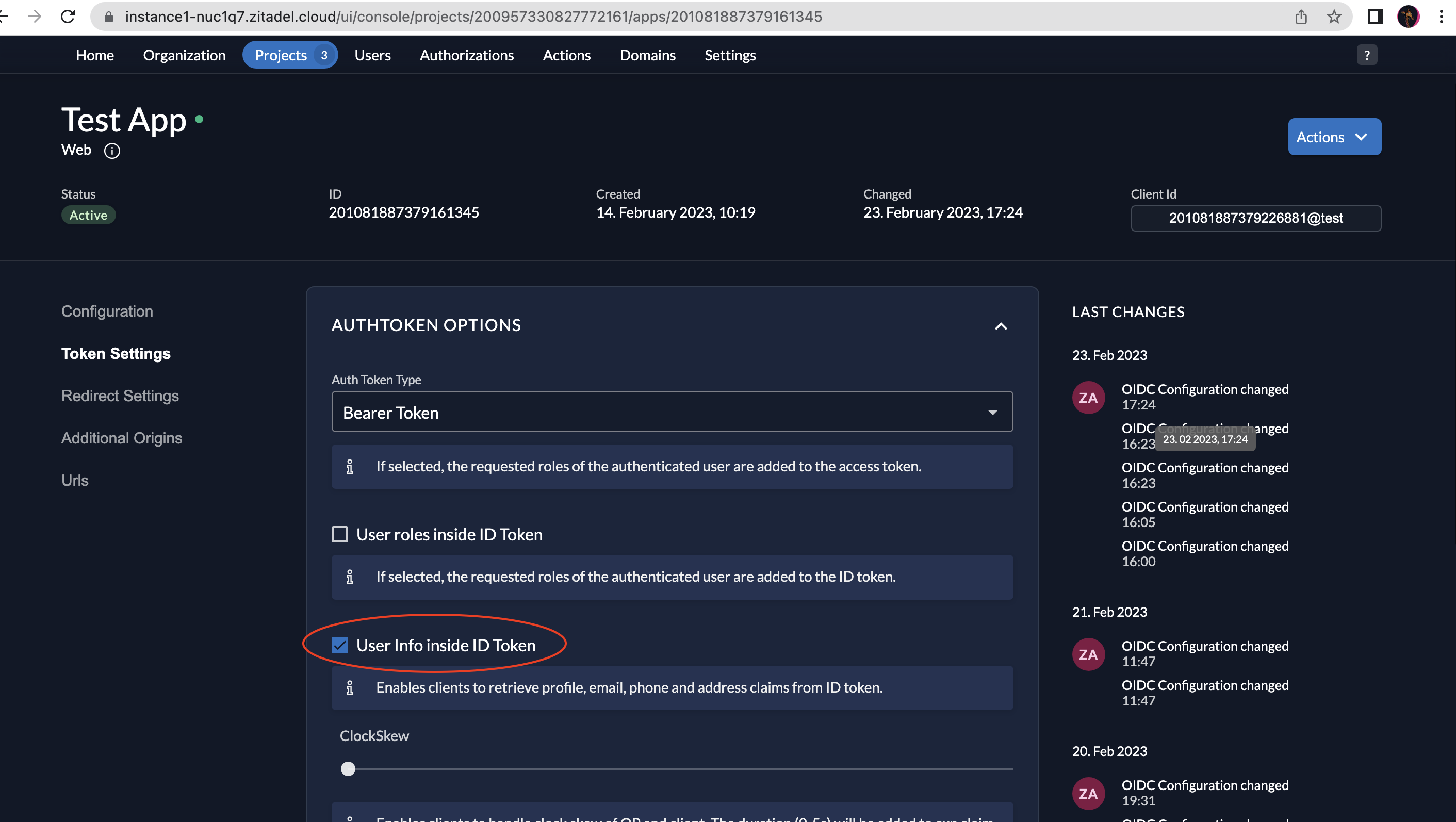
Task: Switch to the Domains tab
Action: pyautogui.click(x=648, y=55)
